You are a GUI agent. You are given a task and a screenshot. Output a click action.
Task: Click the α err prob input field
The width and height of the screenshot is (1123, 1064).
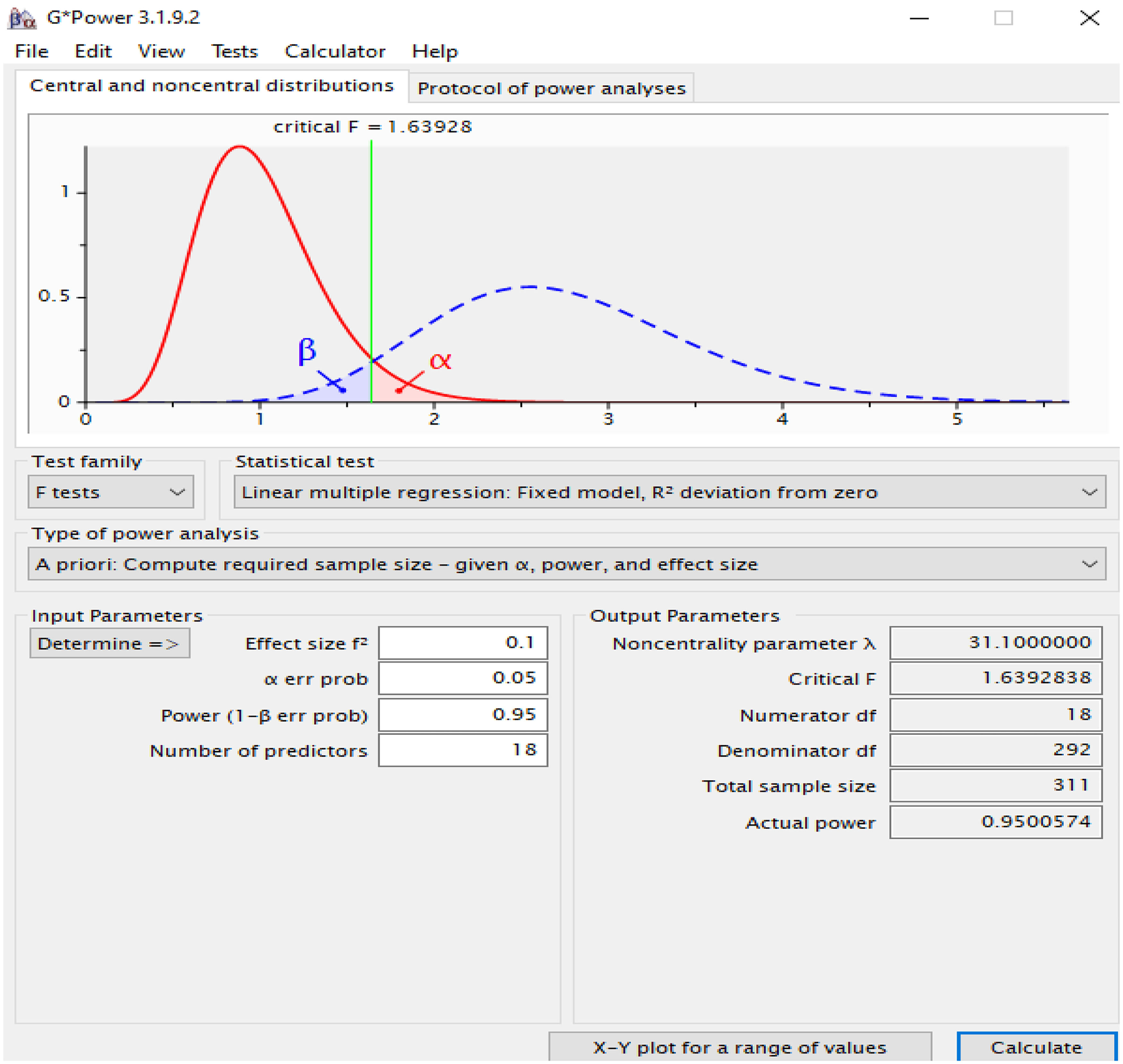(x=463, y=678)
